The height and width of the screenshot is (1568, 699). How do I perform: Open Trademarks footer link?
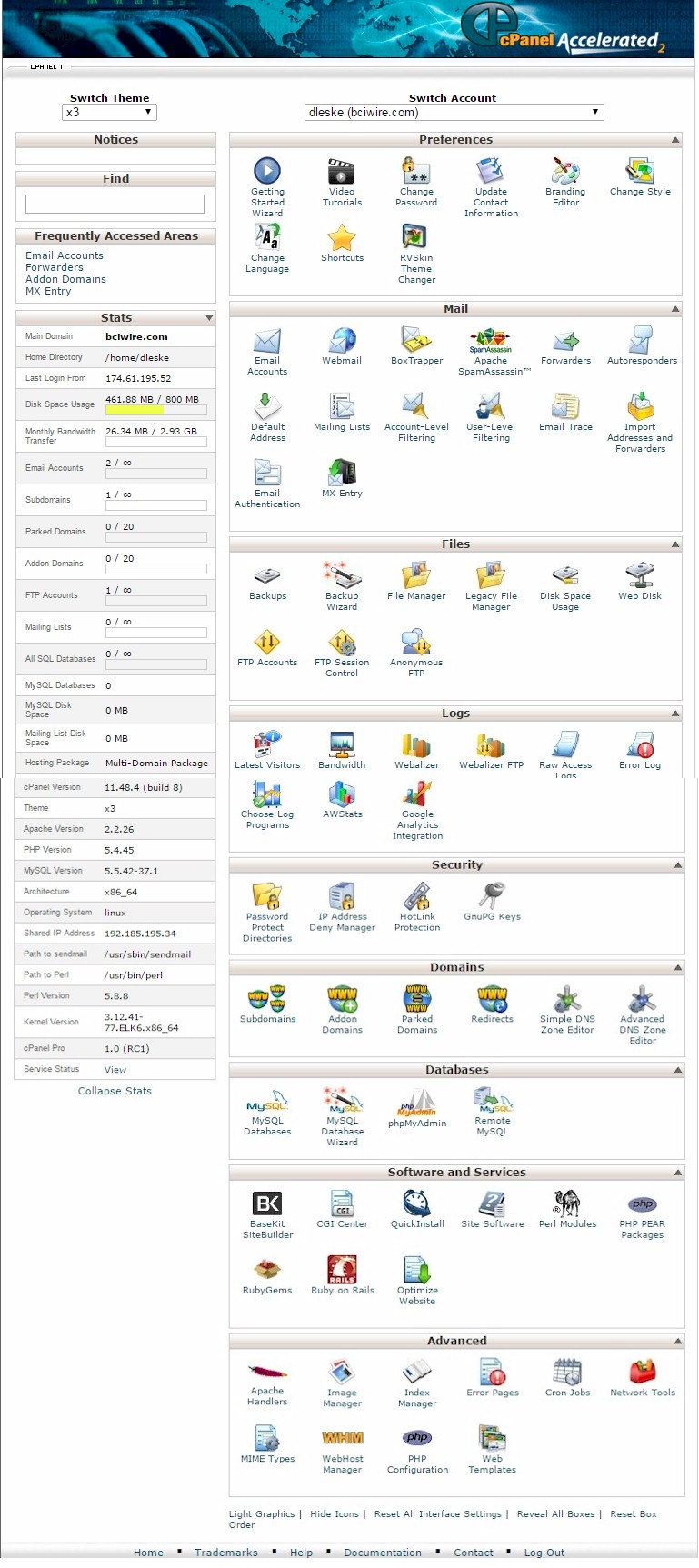(225, 1553)
